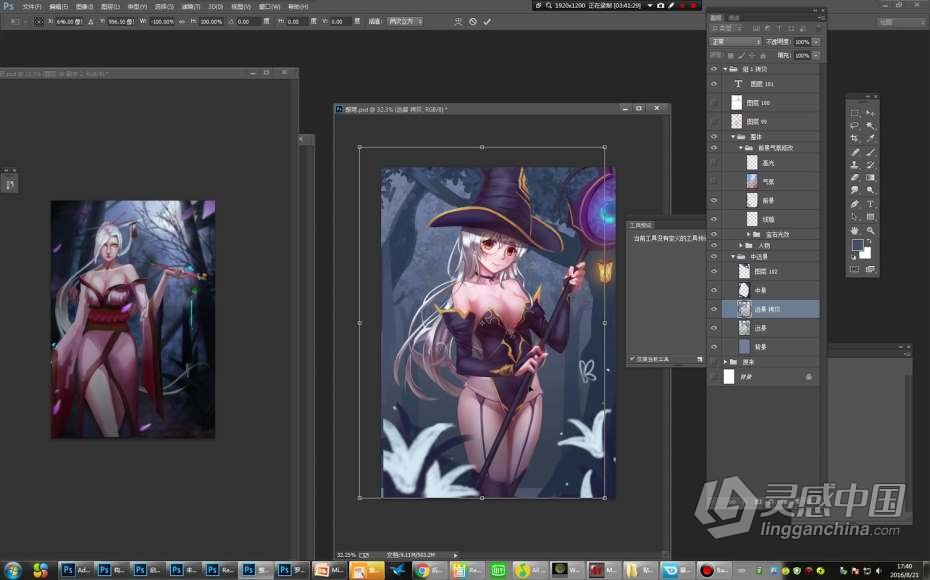Select the Eraser tool
930x580 pixels.
click(854, 177)
